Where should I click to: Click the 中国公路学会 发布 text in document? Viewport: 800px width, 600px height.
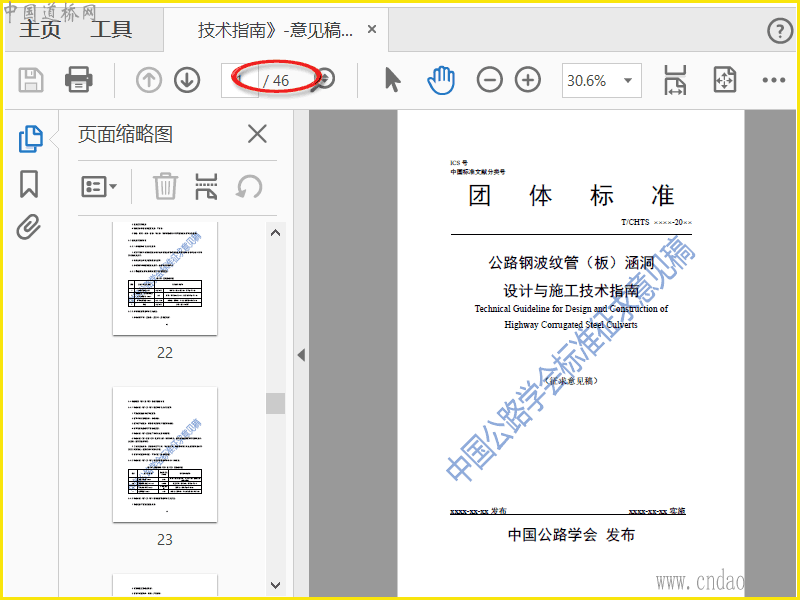571,535
